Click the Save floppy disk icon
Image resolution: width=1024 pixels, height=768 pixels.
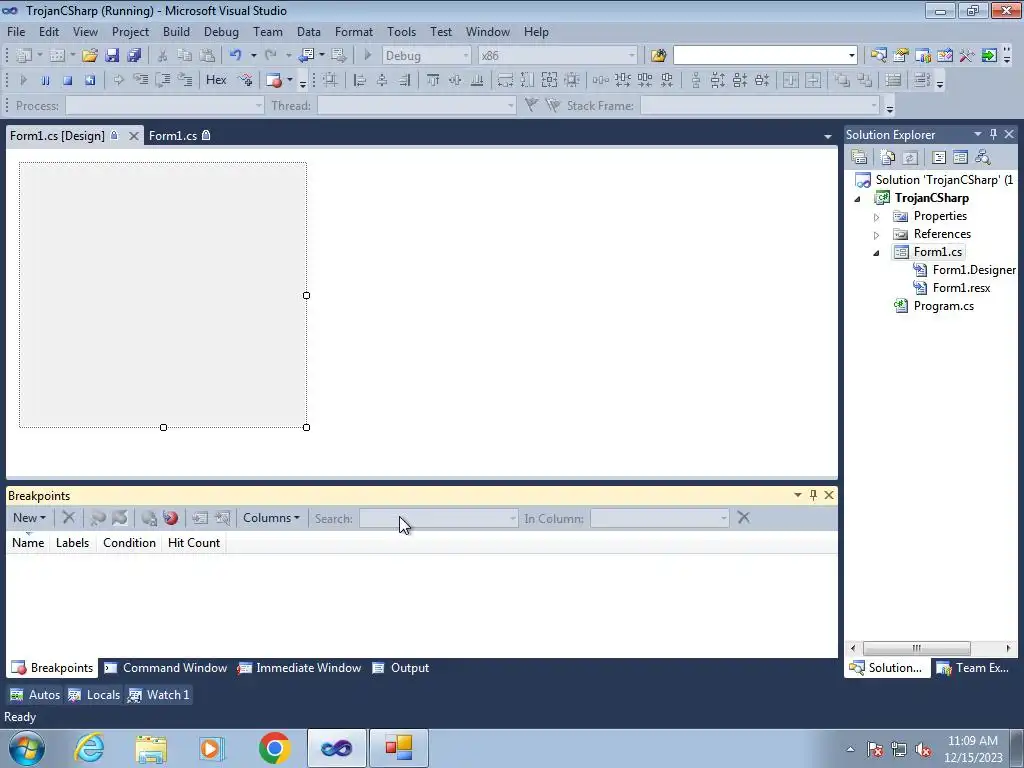point(112,56)
